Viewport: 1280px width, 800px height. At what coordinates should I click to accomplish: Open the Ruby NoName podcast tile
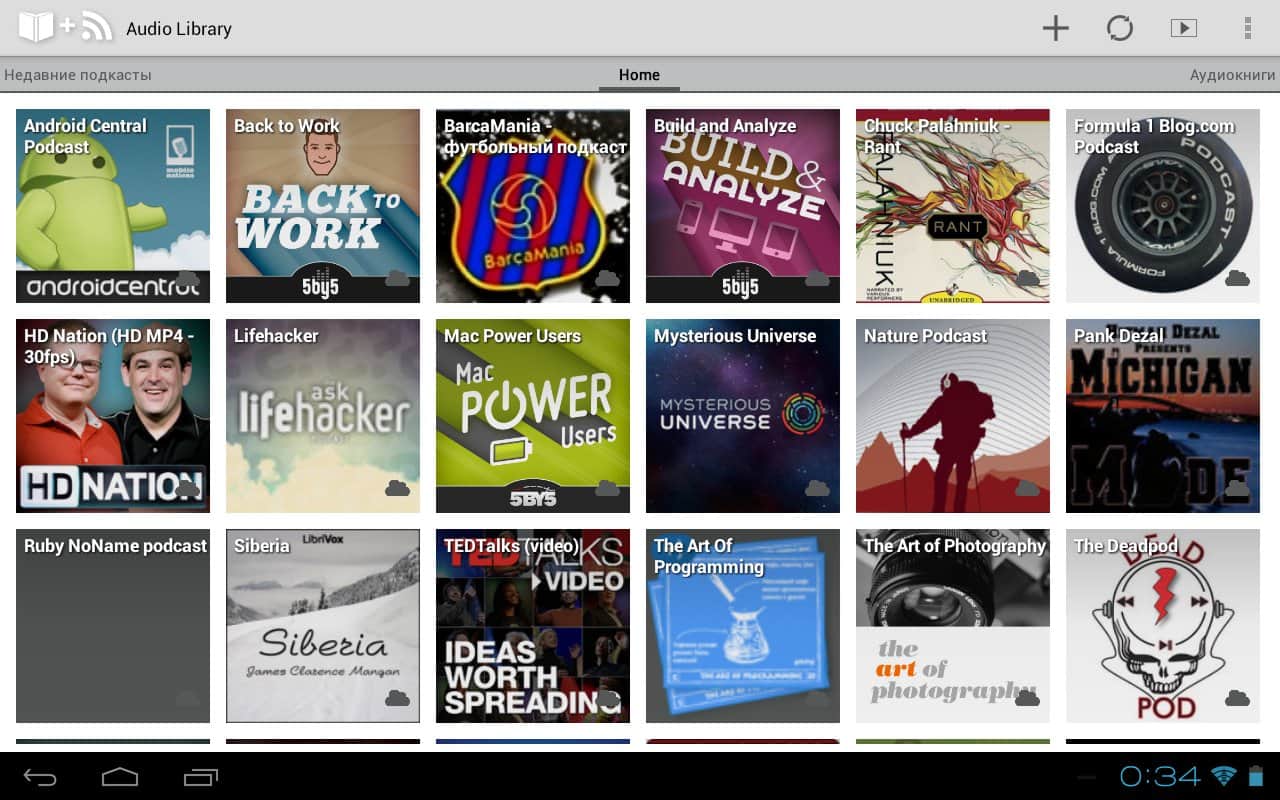(x=113, y=626)
